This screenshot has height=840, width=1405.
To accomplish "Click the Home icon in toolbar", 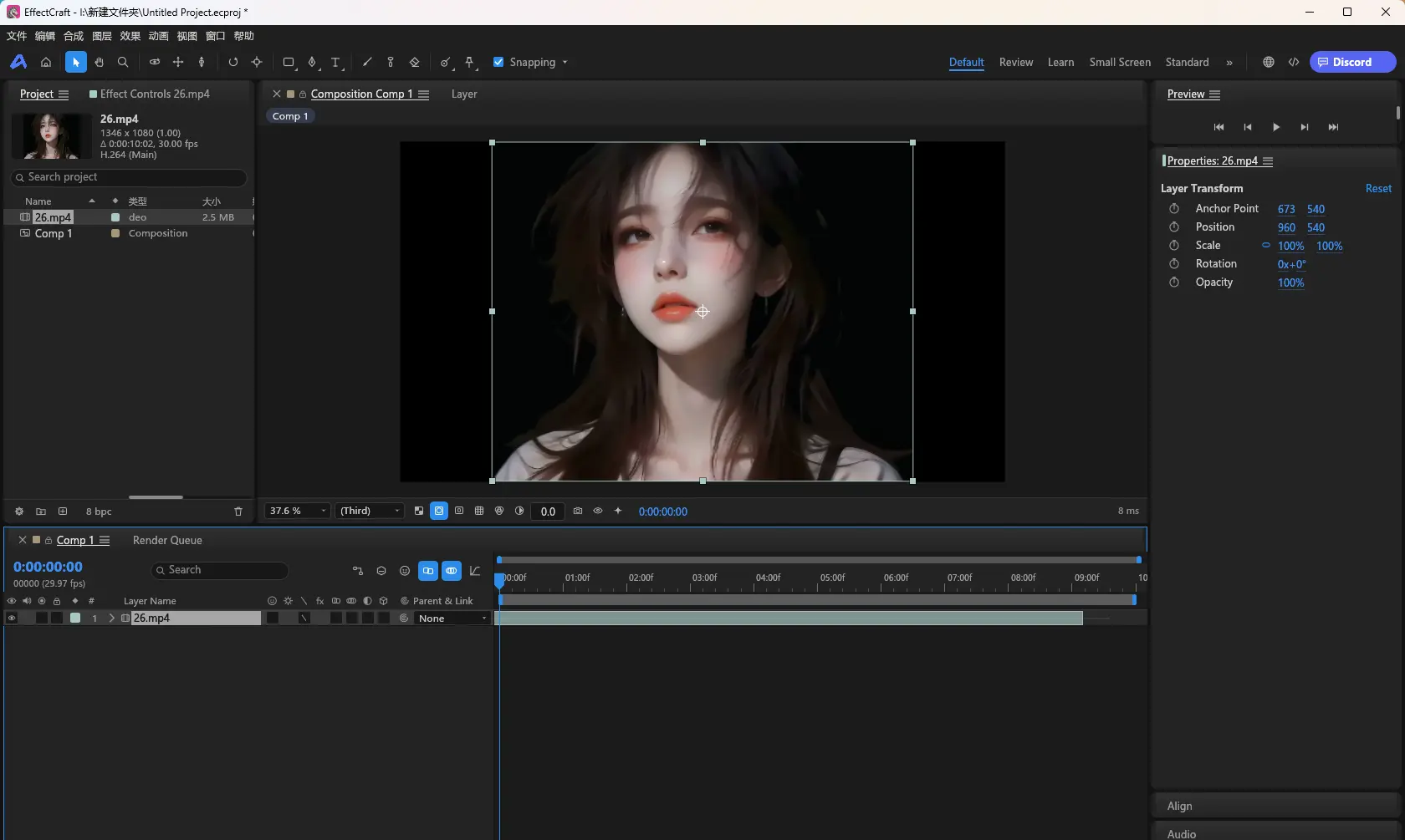I will point(46,62).
